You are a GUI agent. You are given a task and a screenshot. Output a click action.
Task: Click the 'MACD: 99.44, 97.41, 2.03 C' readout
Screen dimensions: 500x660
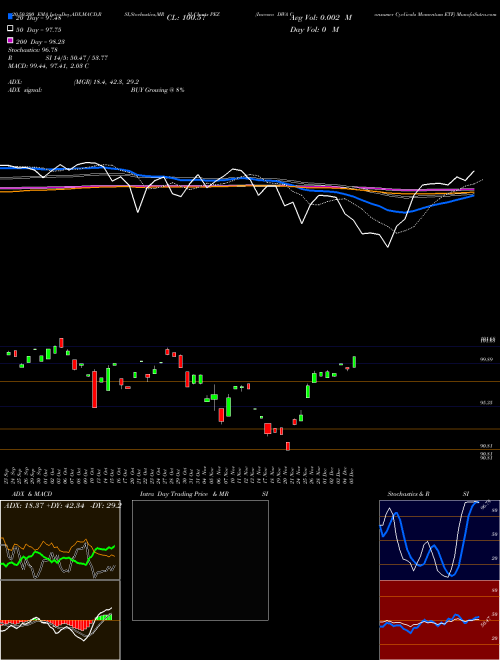[48, 66]
